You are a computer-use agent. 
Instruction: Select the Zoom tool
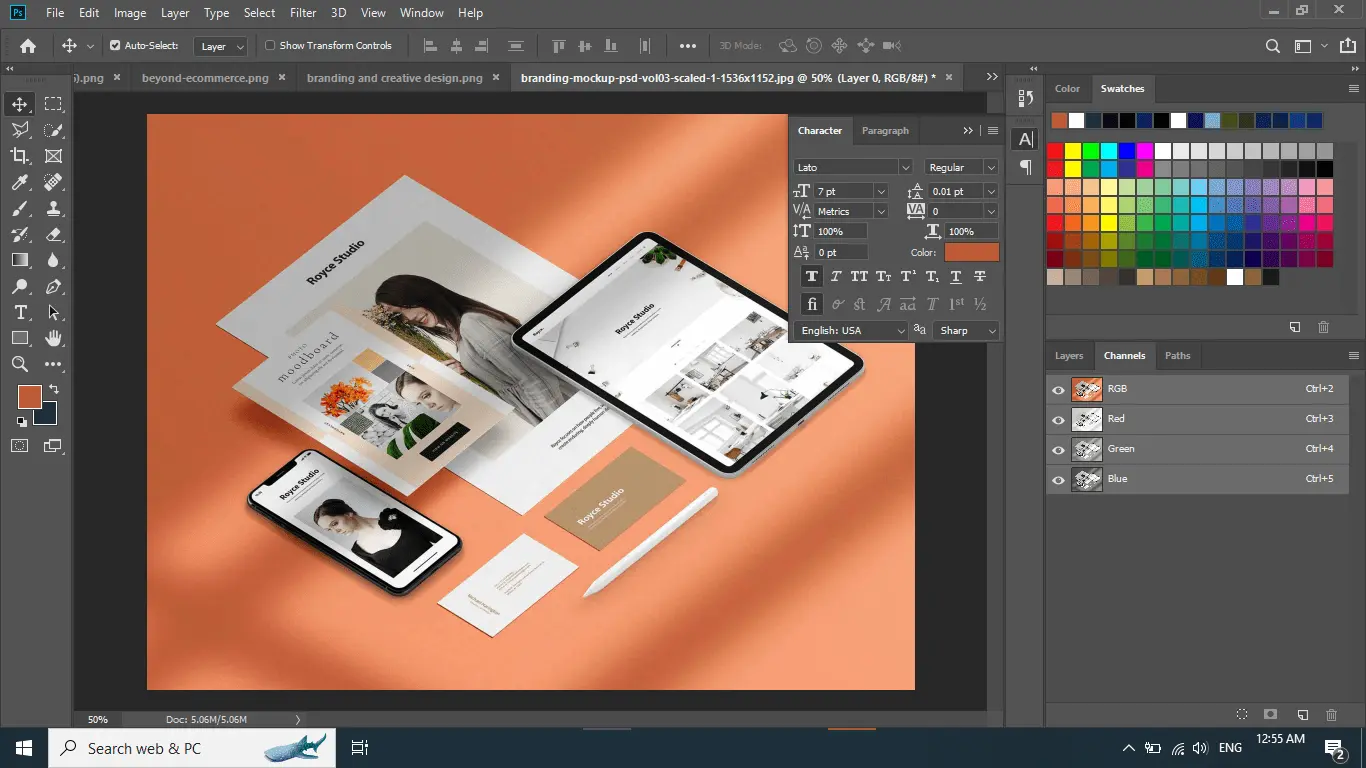coord(20,364)
